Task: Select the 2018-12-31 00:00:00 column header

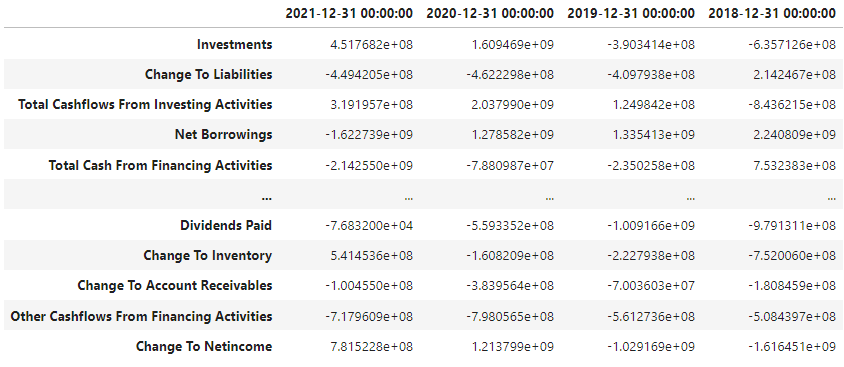Action: point(772,14)
